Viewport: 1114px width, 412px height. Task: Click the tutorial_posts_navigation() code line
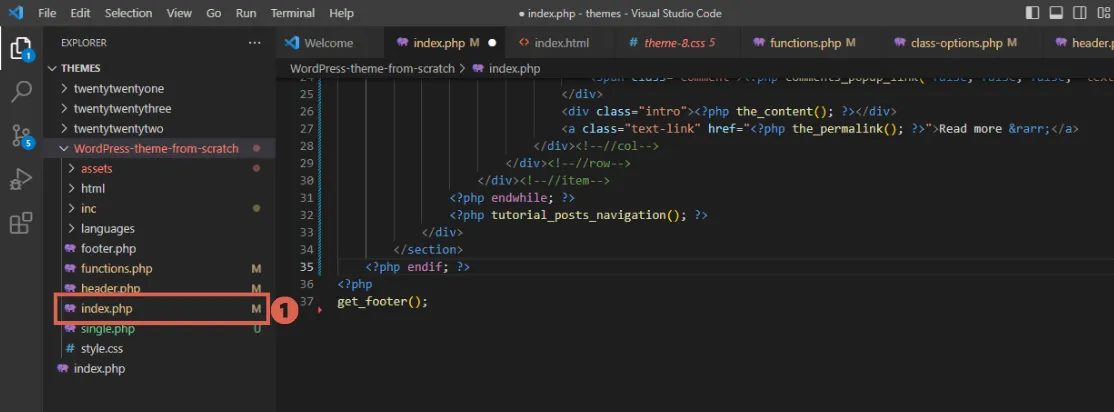point(579,215)
